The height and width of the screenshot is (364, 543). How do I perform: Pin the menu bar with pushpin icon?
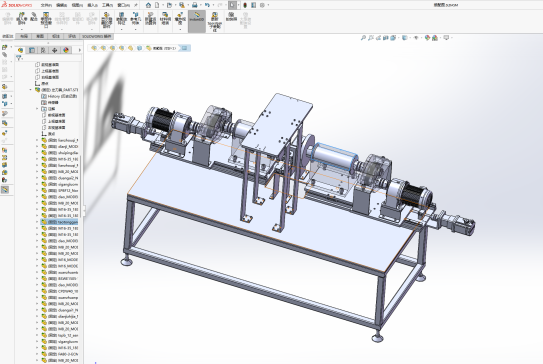(x=136, y=5)
